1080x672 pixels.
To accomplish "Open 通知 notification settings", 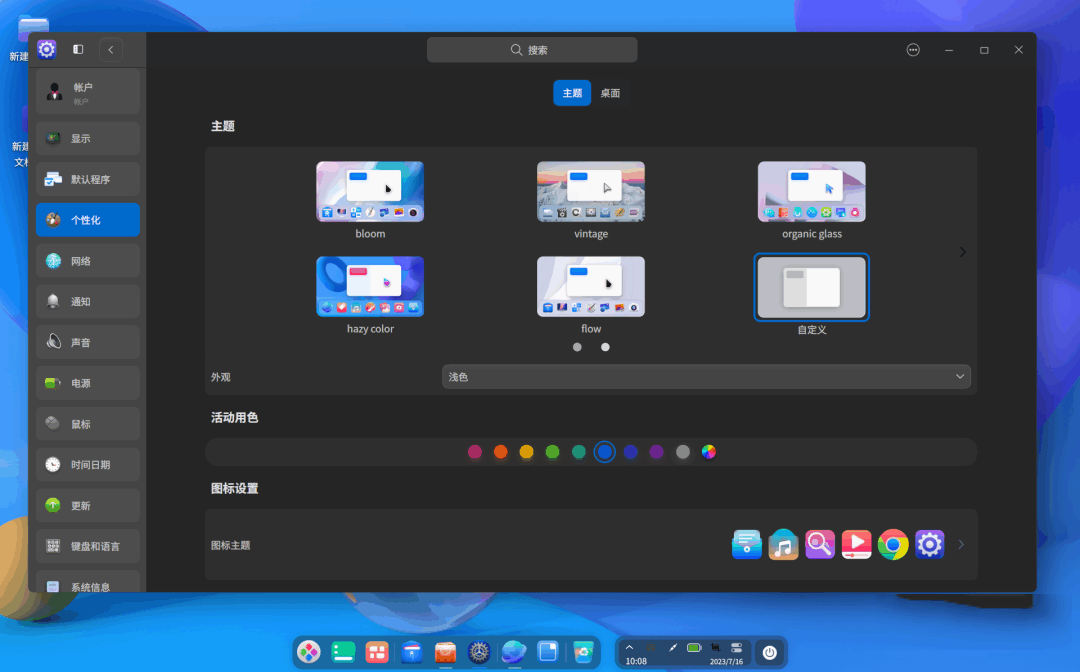I will [x=87, y=302].
